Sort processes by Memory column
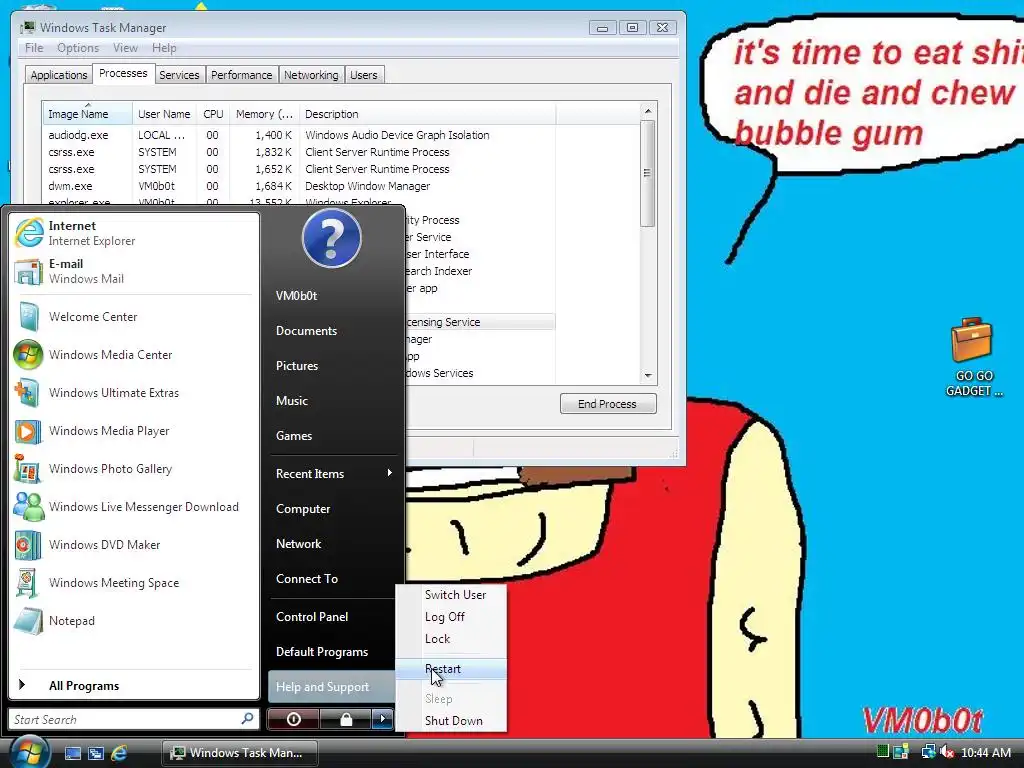The image size is (1024, 768). pyautogui.click(x=264, y=114)
